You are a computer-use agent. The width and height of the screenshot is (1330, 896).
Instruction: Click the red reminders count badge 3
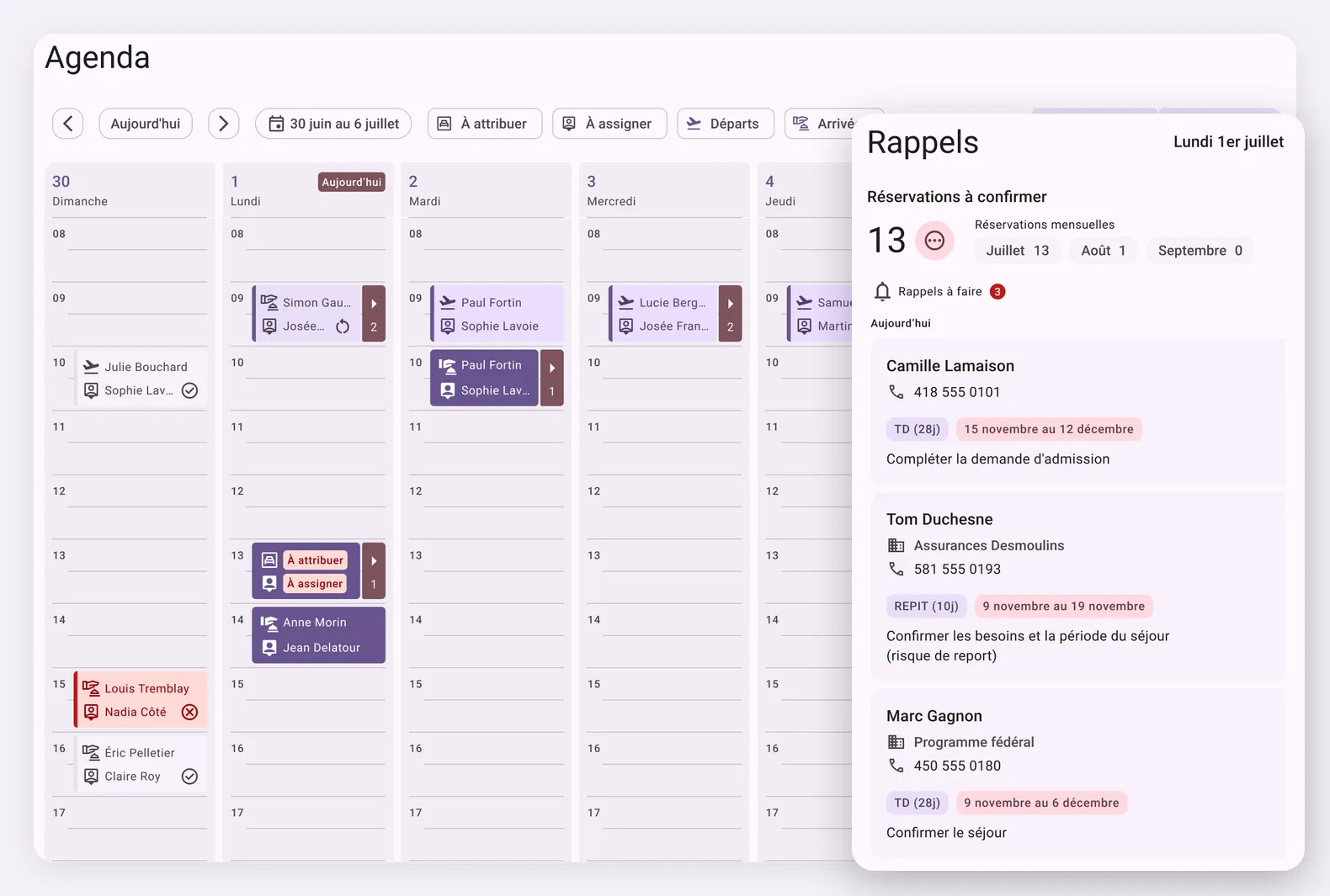[x=997, y=292]
